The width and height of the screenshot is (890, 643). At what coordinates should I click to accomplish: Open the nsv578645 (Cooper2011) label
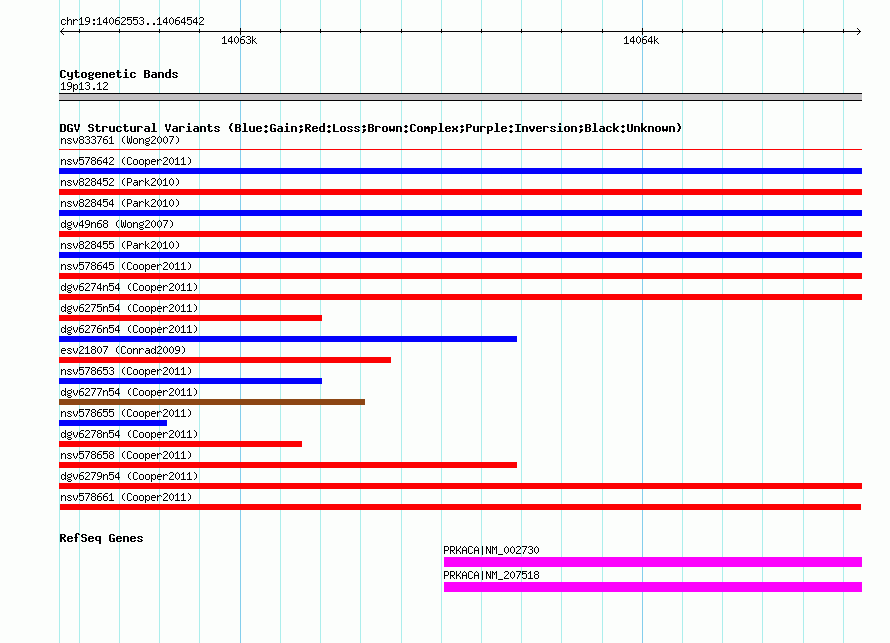[126, 266]
